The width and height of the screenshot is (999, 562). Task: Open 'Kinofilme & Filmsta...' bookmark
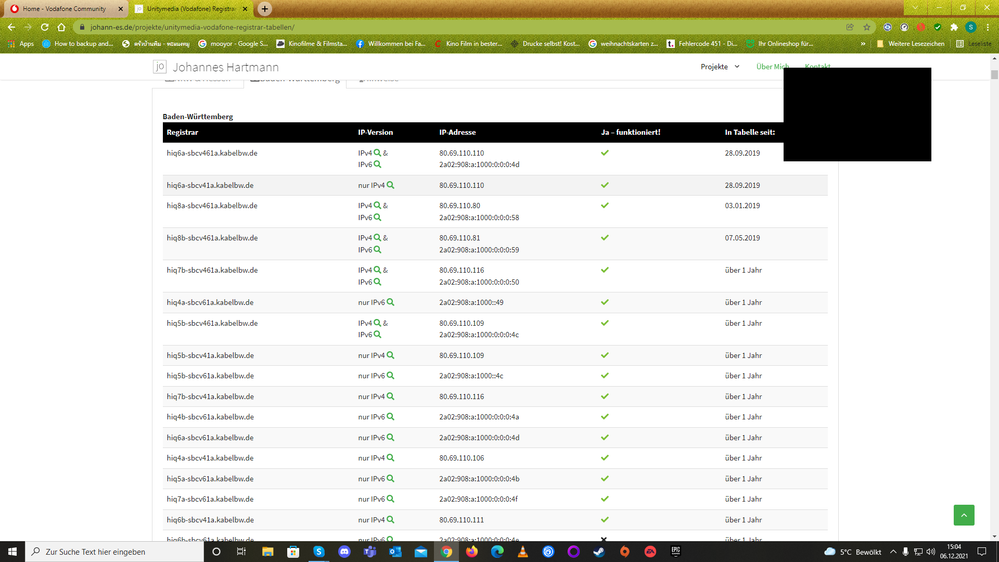click(311, 44)
